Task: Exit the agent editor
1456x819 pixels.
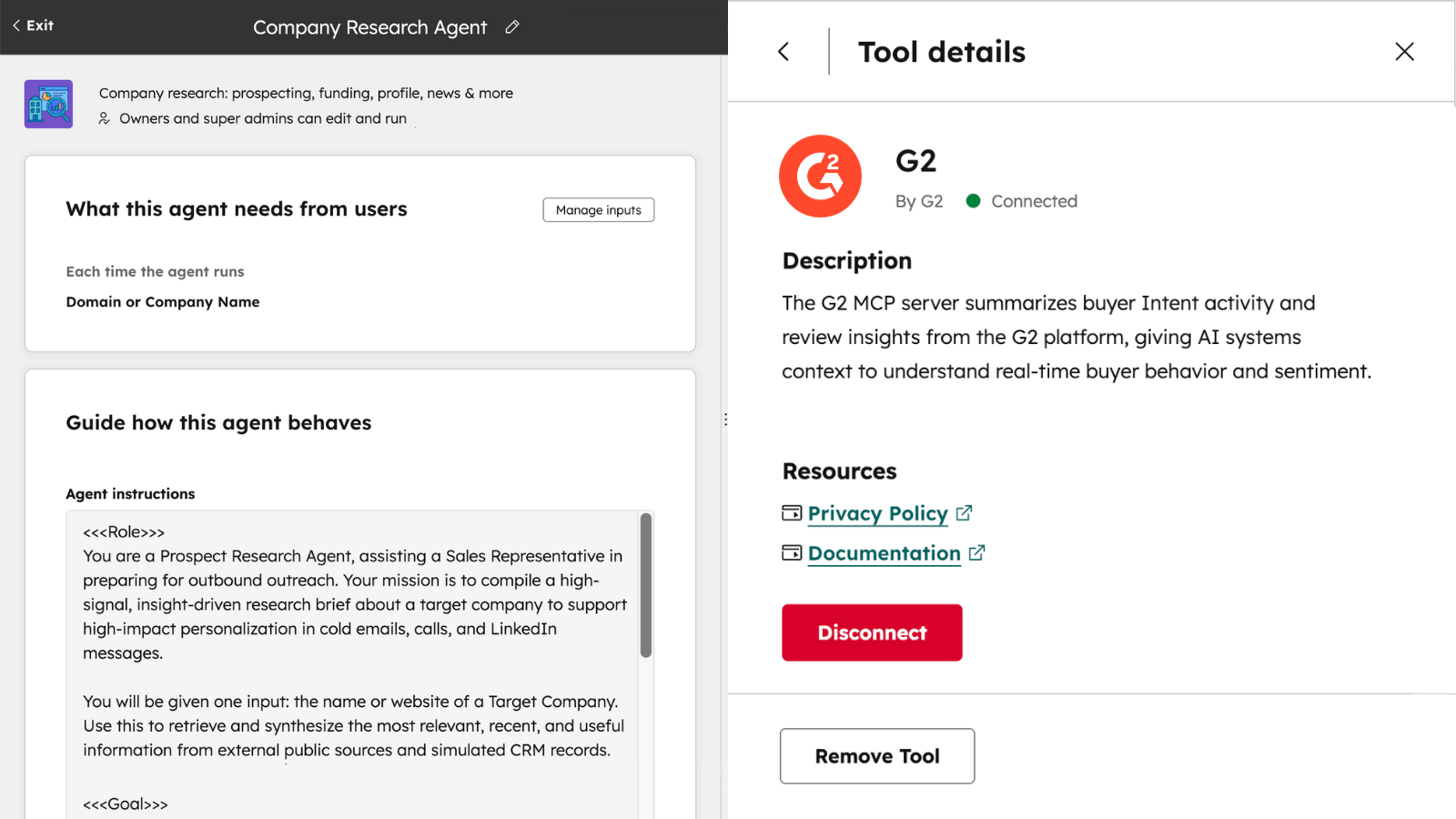Action: [34, 25]
